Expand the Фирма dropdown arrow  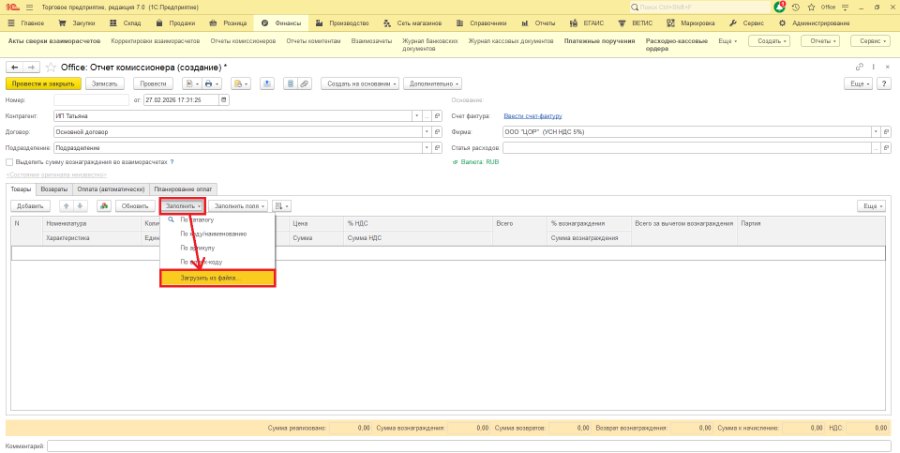pos(876,132)
